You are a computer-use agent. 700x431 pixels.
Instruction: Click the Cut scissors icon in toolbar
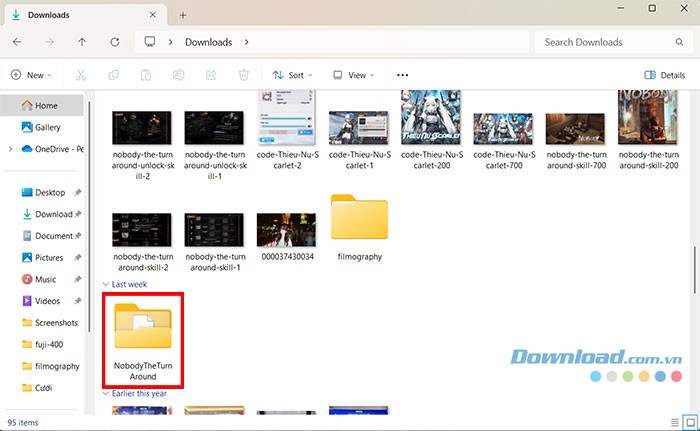point(81,75)
